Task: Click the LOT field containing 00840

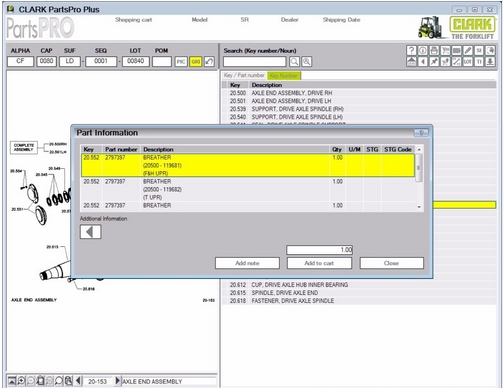Action: click(x=135, y=61)
